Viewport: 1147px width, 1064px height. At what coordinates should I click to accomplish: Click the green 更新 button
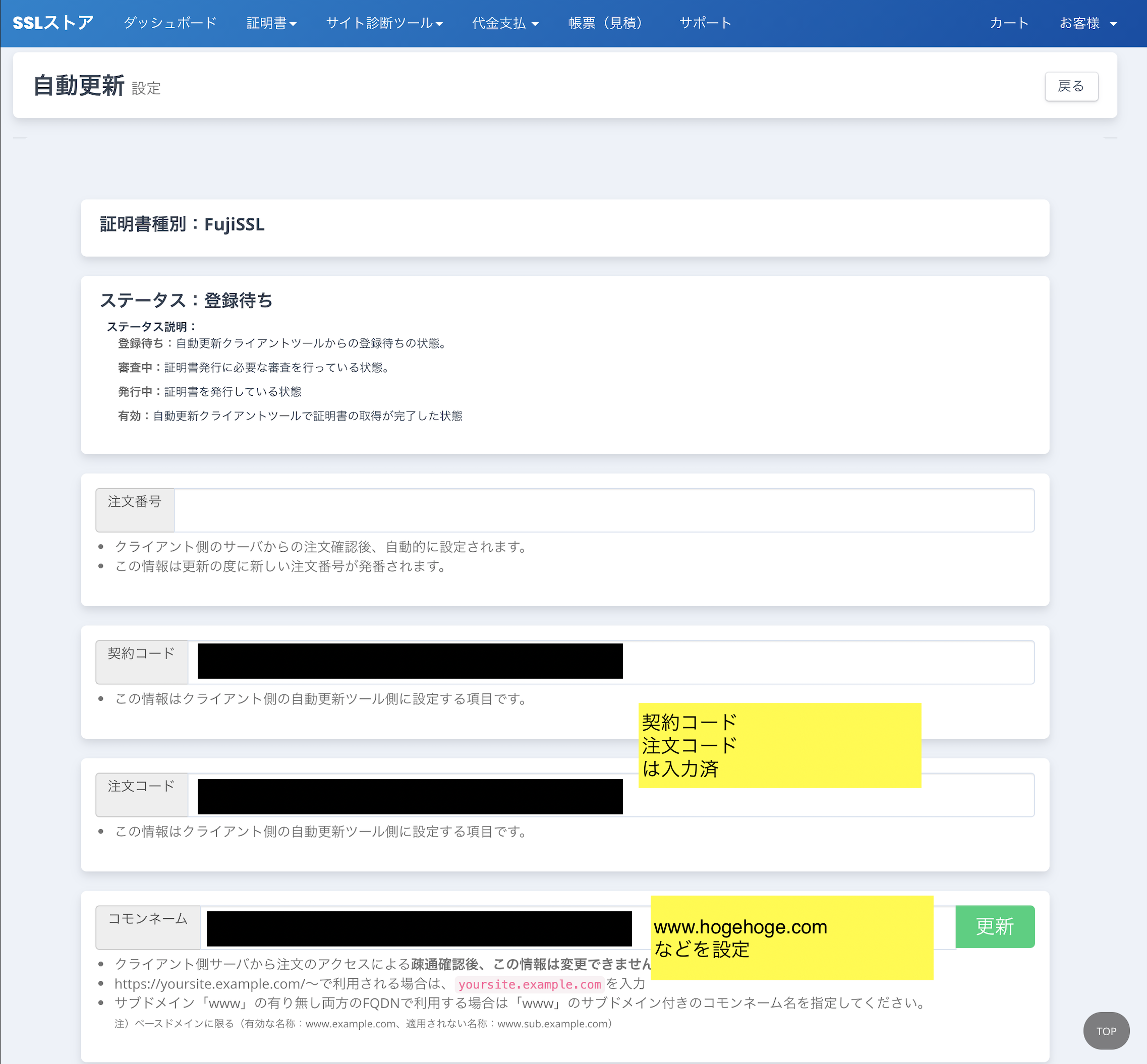click(994, 926)
